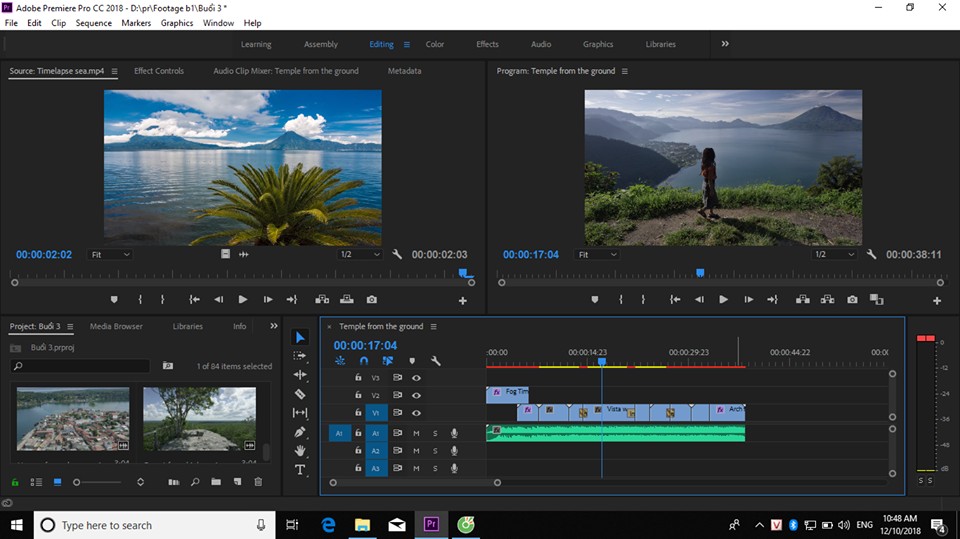Select the Slip tool
The image size is (960, 539).
point(300,413)
